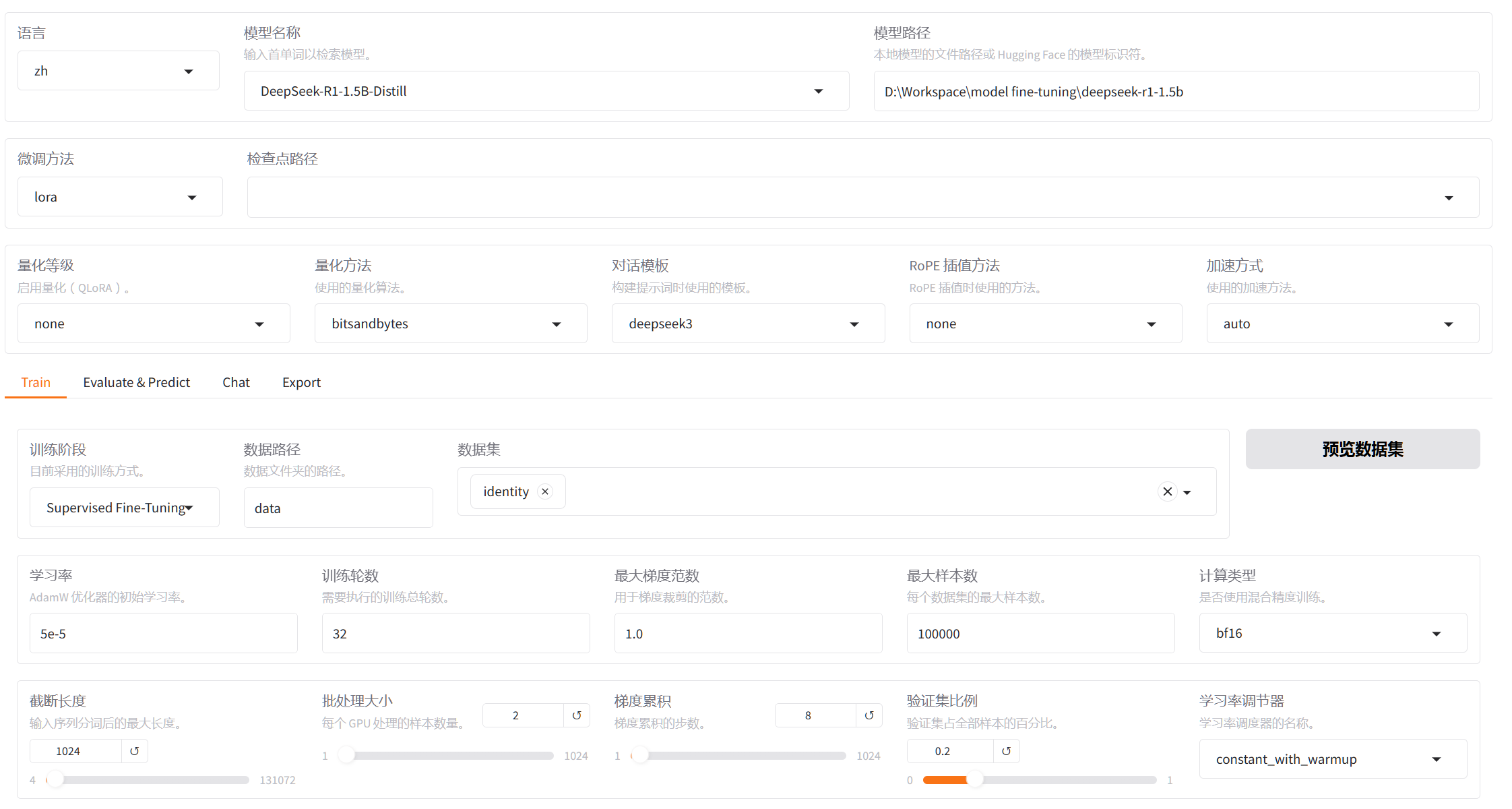The width and height of the screenshot is (1512, 809).
Task: Open the 加速方式 auto dropdown
Action: [x=1343, y=324]
